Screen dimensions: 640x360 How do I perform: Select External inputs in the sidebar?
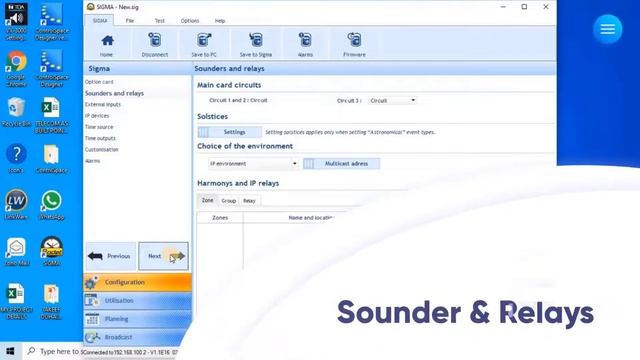[103, 104]
